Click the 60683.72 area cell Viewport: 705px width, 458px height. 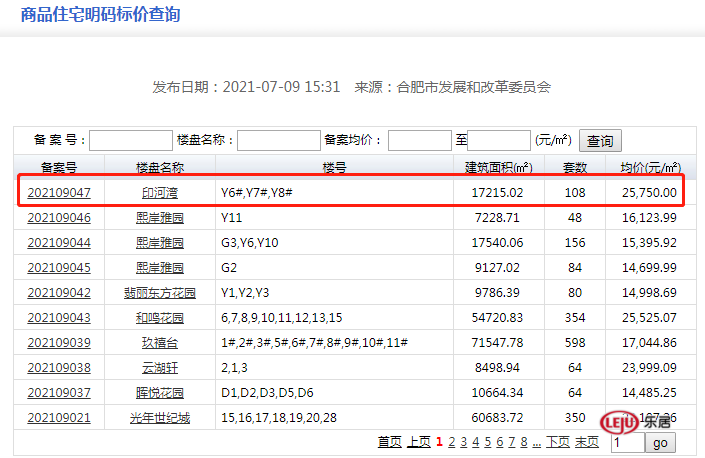click(497, 418)
